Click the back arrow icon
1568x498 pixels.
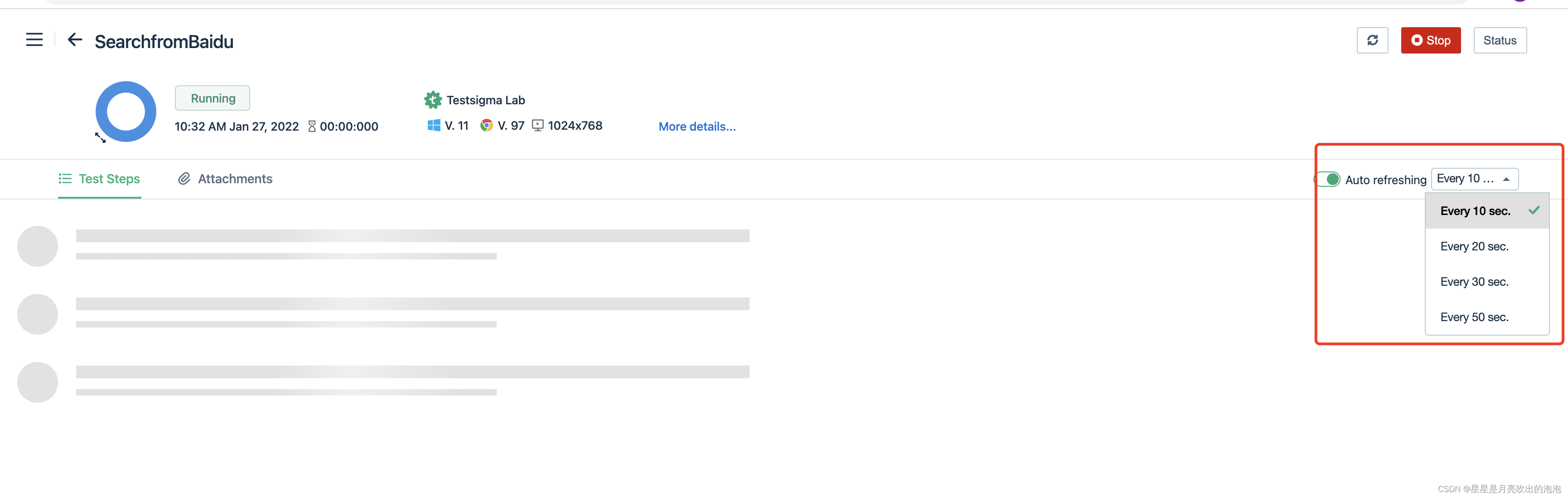[x=74, y=40]
